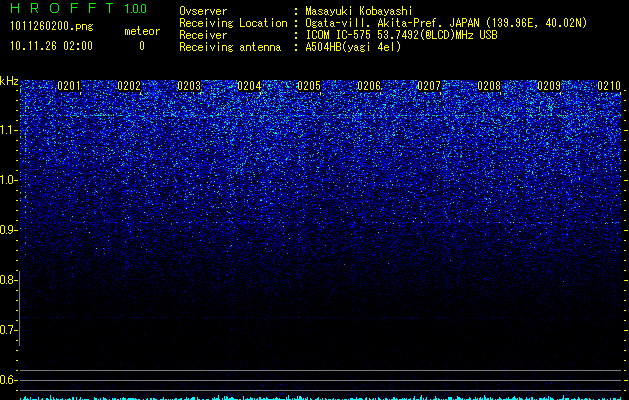This screenshot has height=400, width=629.
Task: Click the Receiving Location label
Action: pos(233,23)
